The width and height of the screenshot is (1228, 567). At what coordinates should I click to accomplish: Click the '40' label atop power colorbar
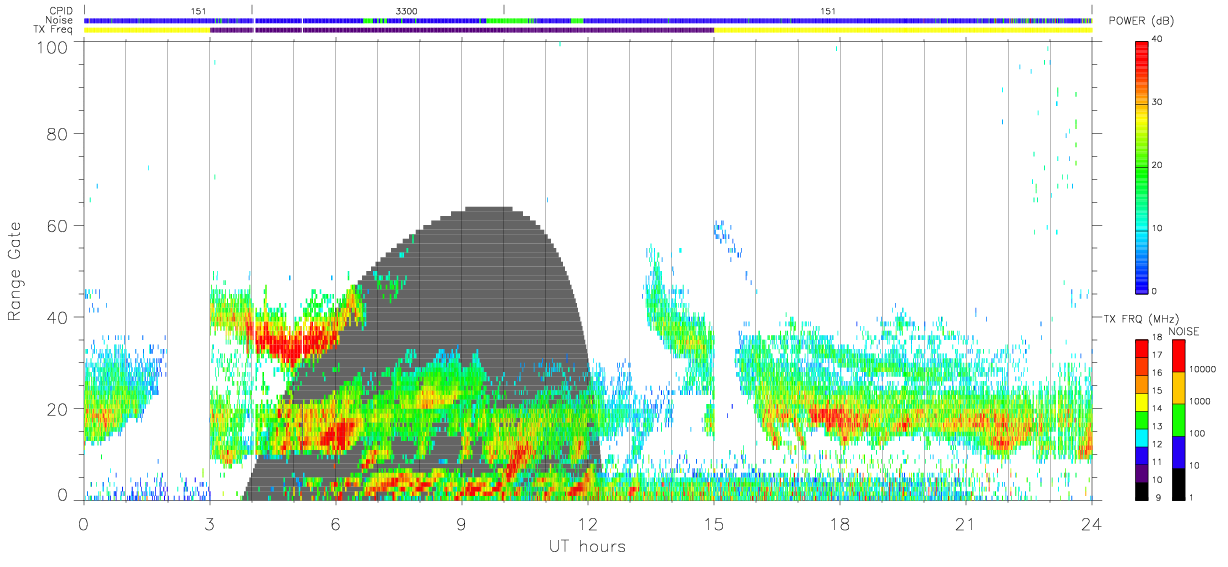tap(1157, 39)
